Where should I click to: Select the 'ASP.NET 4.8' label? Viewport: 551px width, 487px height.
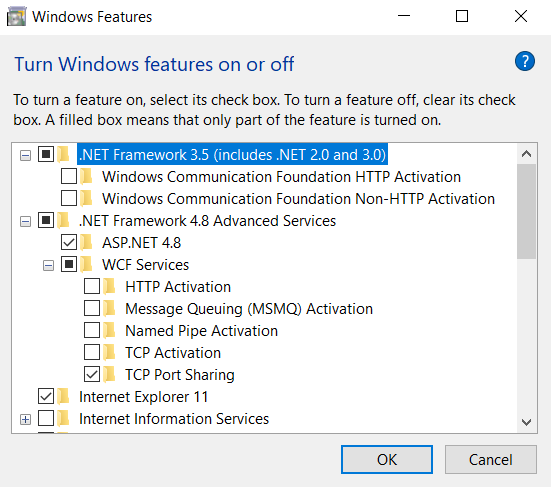tap(141, 243)
